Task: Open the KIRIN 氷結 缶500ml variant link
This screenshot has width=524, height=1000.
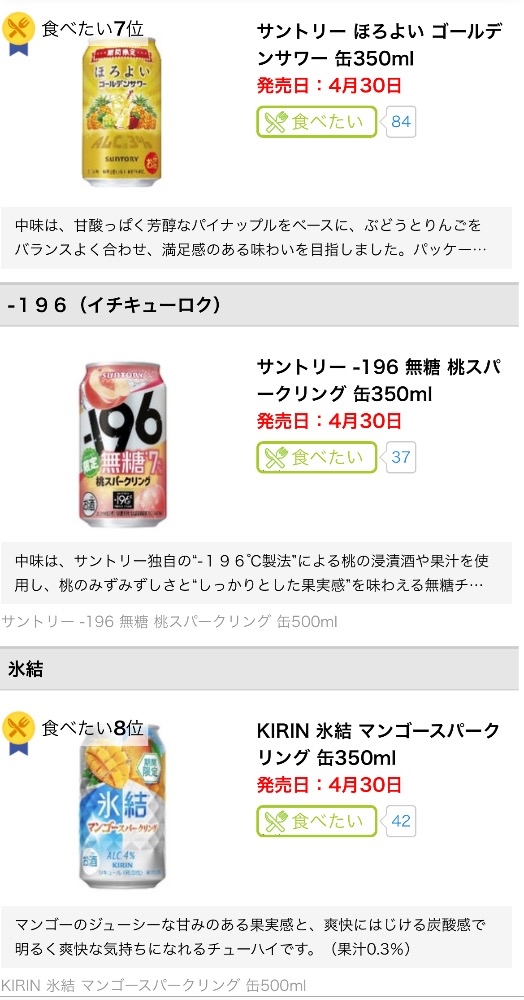Action: (154, 985)
